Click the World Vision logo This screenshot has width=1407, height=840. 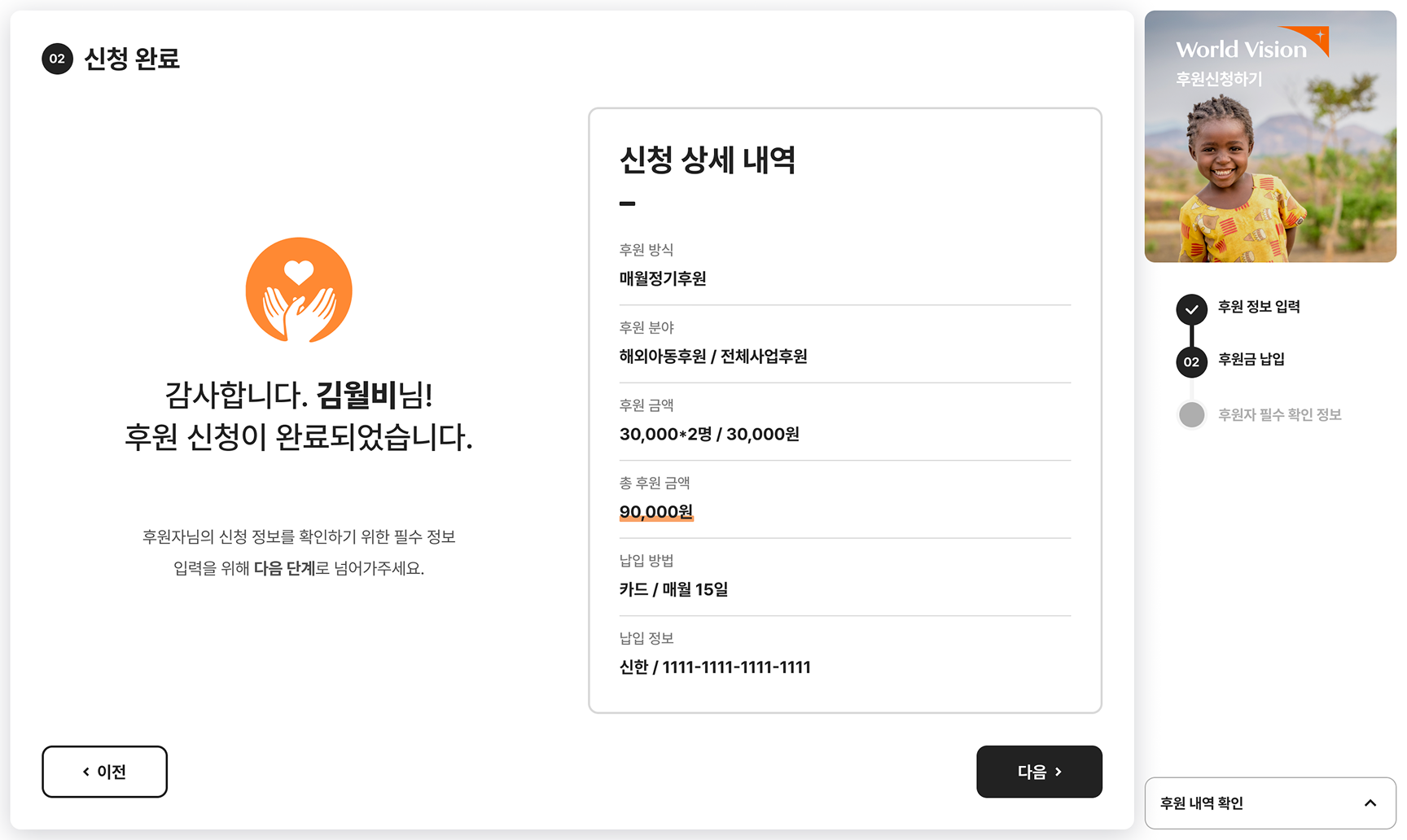(1251, 45)
